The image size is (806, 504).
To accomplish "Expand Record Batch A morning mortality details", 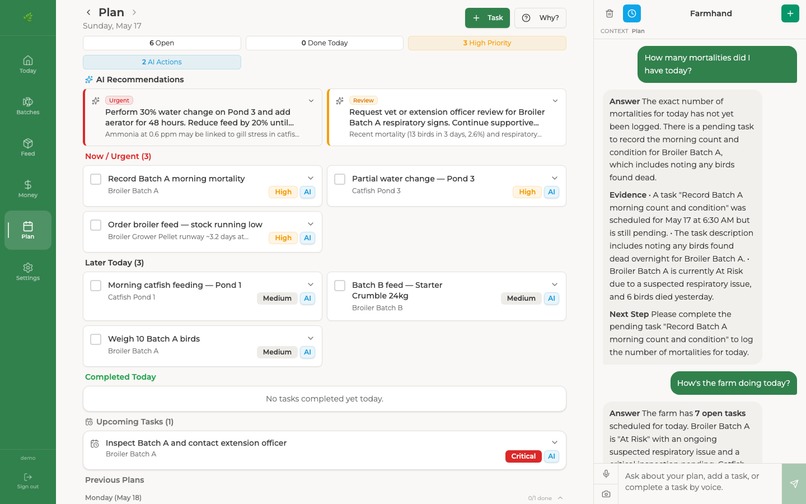I will tap(310, 178).
